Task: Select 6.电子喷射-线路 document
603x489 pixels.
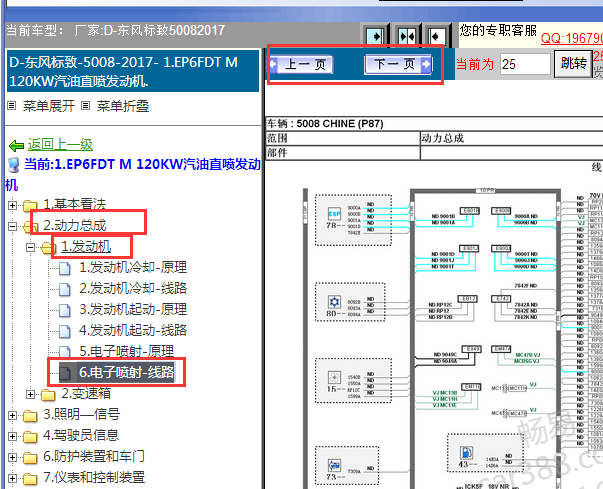Action: pyautogui.click(x=126, y=372)
